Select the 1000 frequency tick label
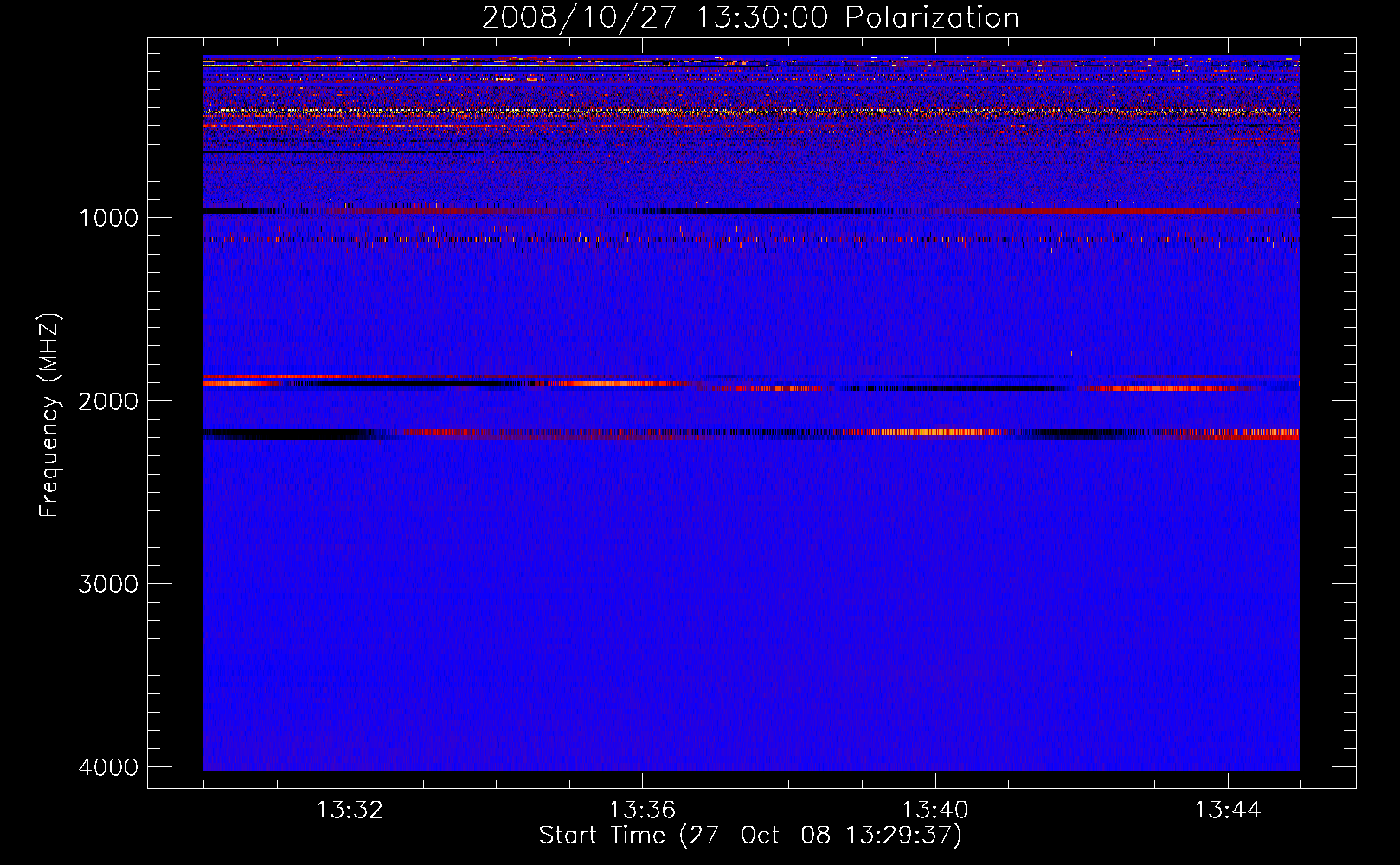 coord(108,218)
